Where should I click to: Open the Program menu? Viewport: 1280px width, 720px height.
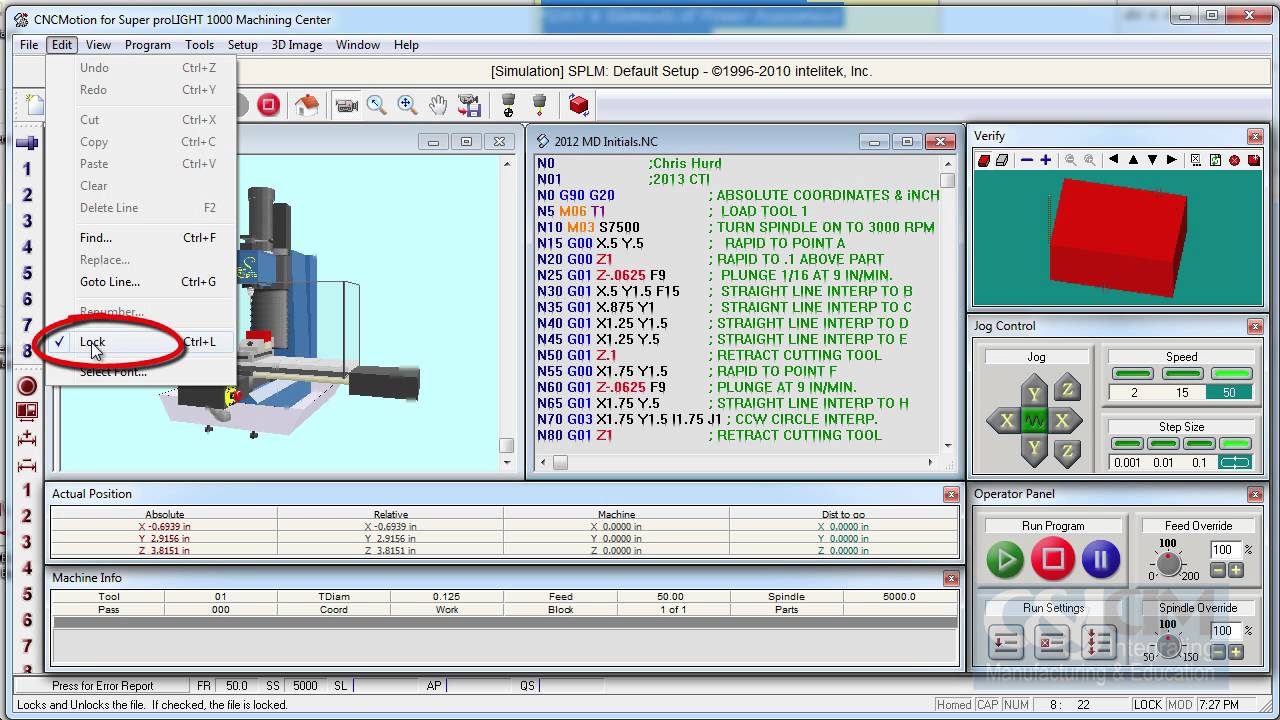click(x=148, y=45)
